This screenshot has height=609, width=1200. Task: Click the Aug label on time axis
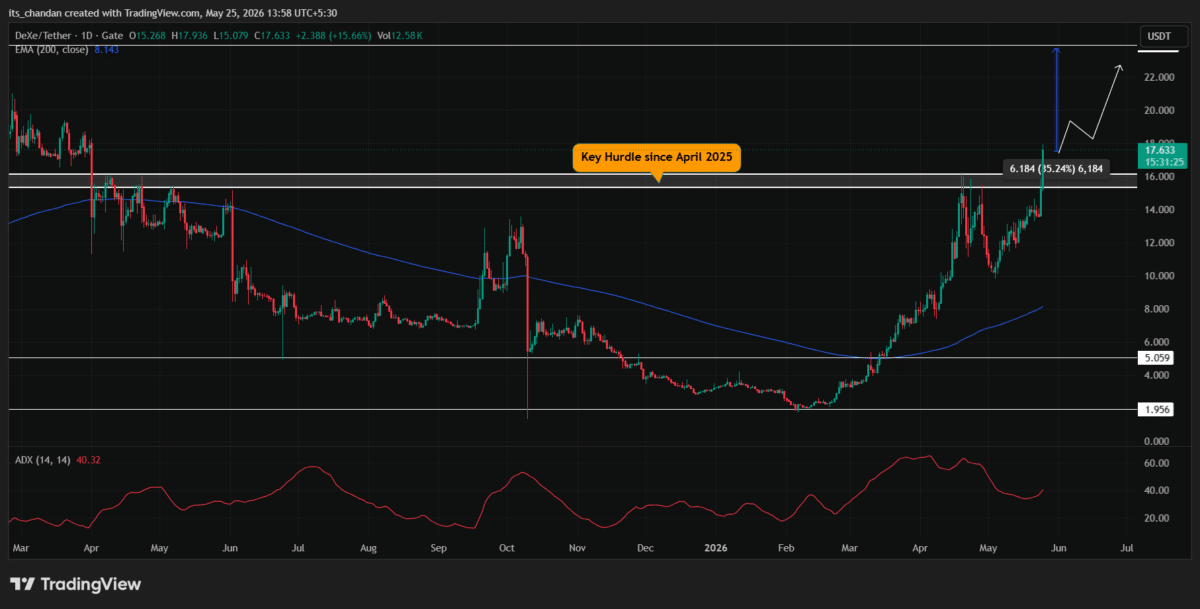tap(369, 549)
